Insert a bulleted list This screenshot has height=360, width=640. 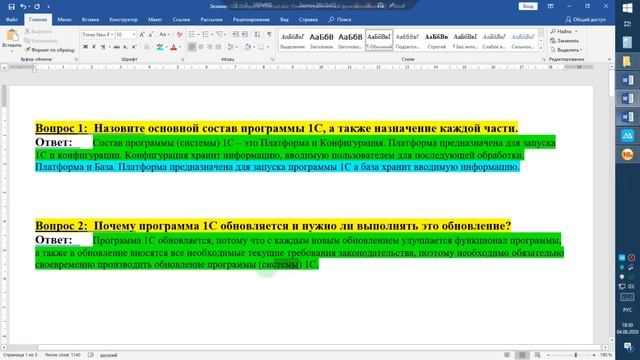(x=193, y=35)
